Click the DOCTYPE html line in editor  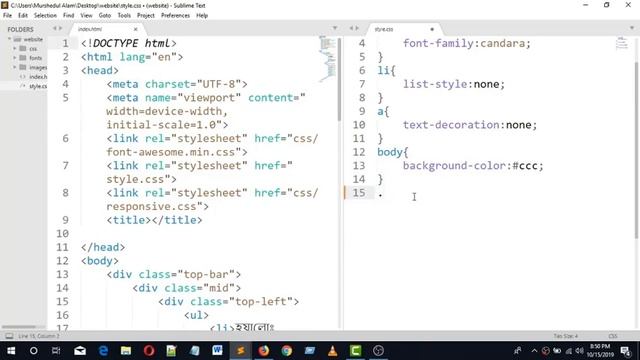point(129,43)
